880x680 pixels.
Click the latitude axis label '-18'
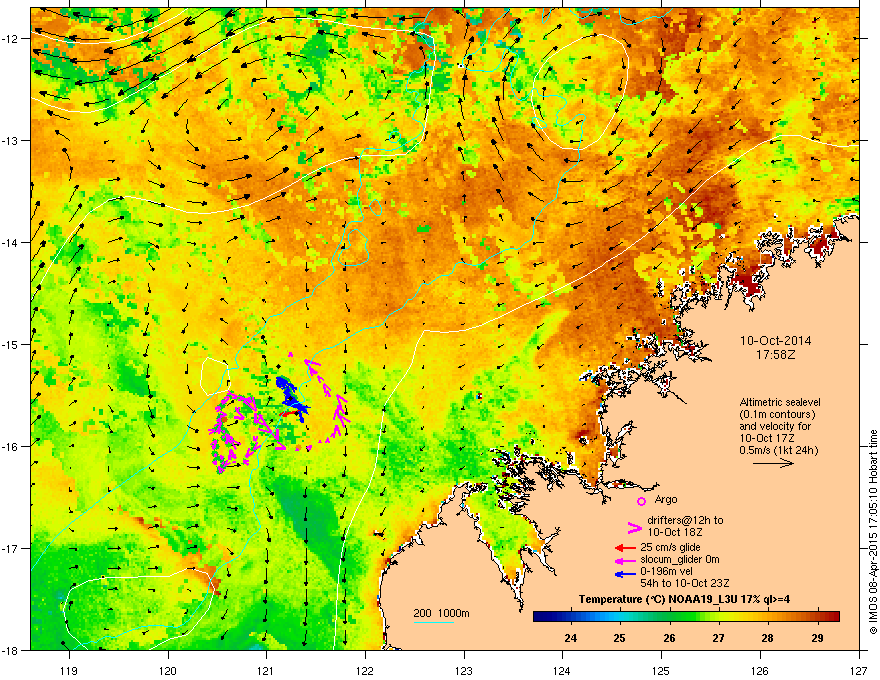tap(11, 650)
